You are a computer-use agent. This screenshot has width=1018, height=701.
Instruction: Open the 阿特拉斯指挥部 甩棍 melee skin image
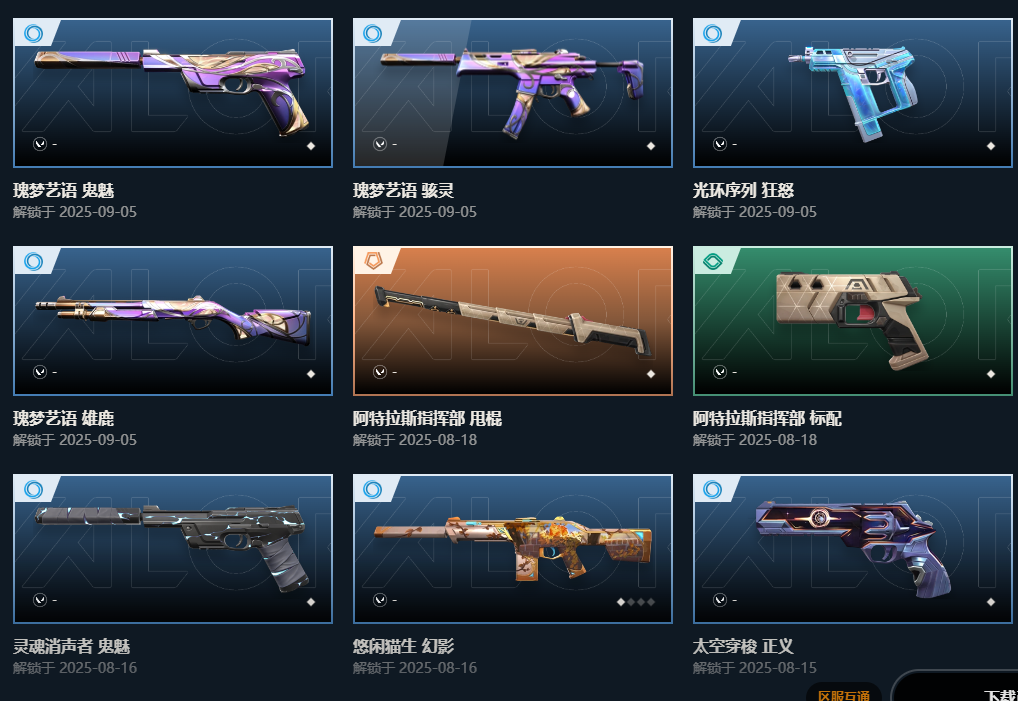coord(513,321)
